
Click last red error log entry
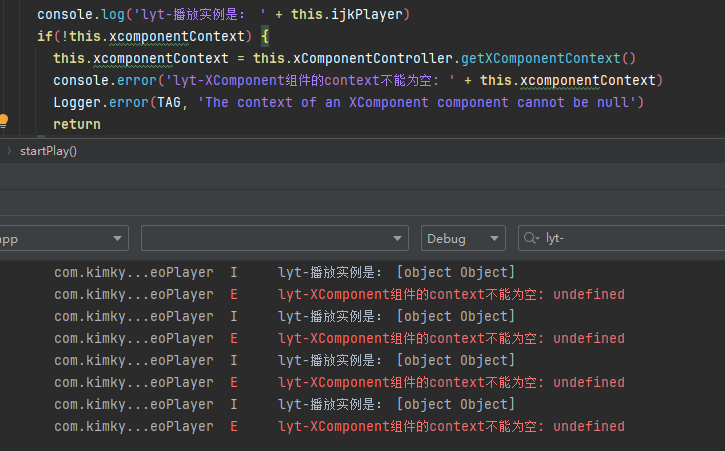tap(451, 426)
